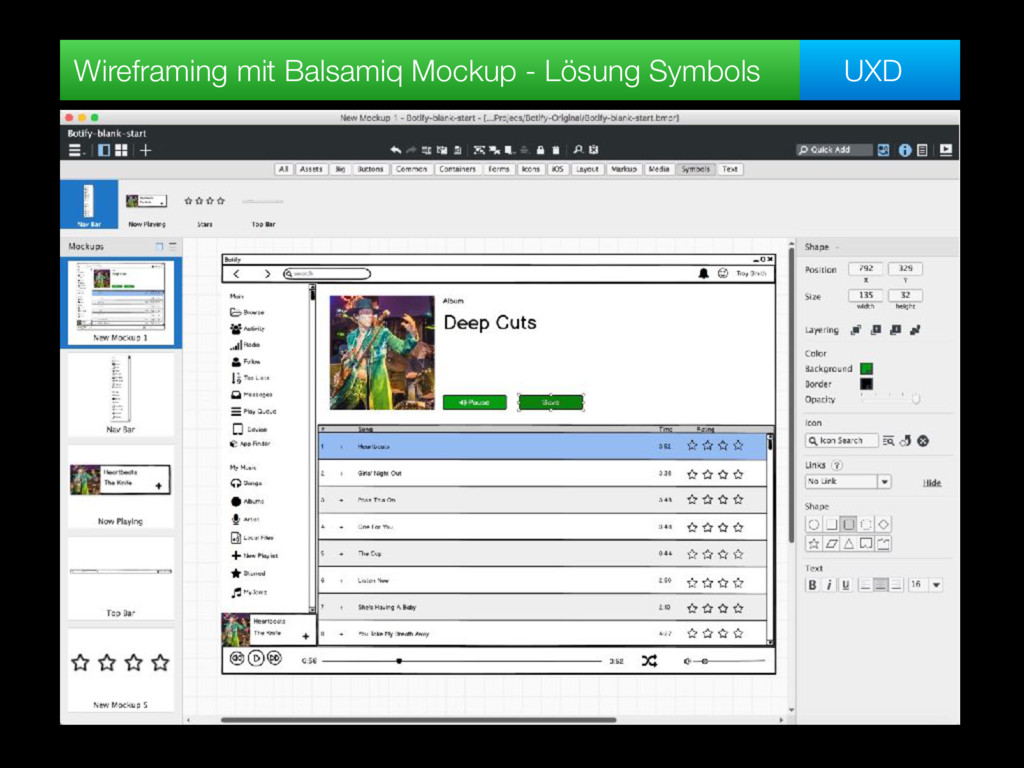Open the Mockups panel options menu
Screen dimensions: 1024x768
coord(173,246)
